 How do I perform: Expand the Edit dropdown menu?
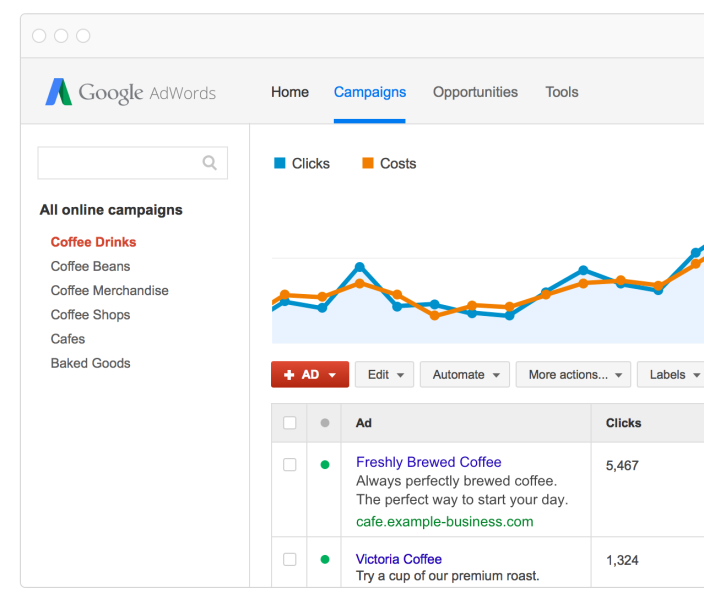pos(384,375)
